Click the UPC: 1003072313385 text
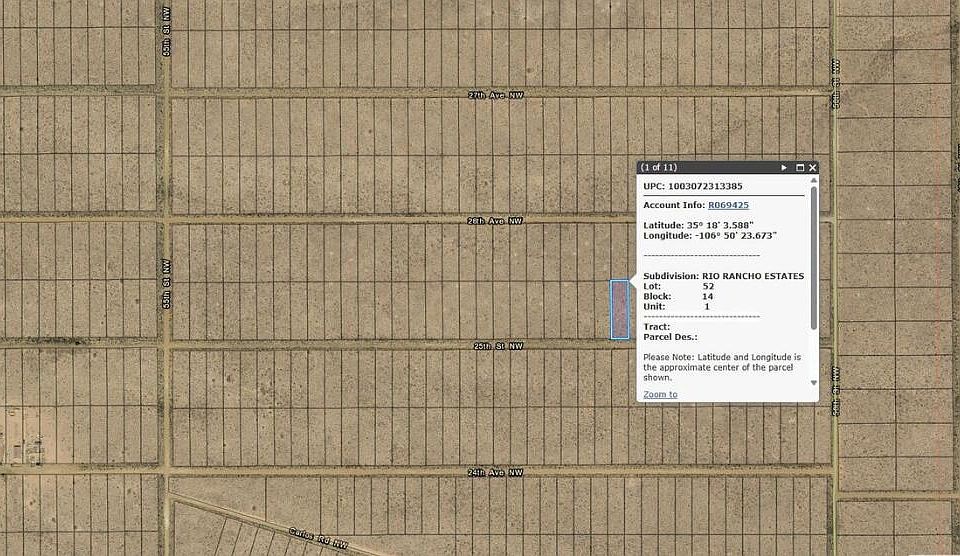Screen dimensions: 960x556 pyautogui.click(x=692, y=186)
